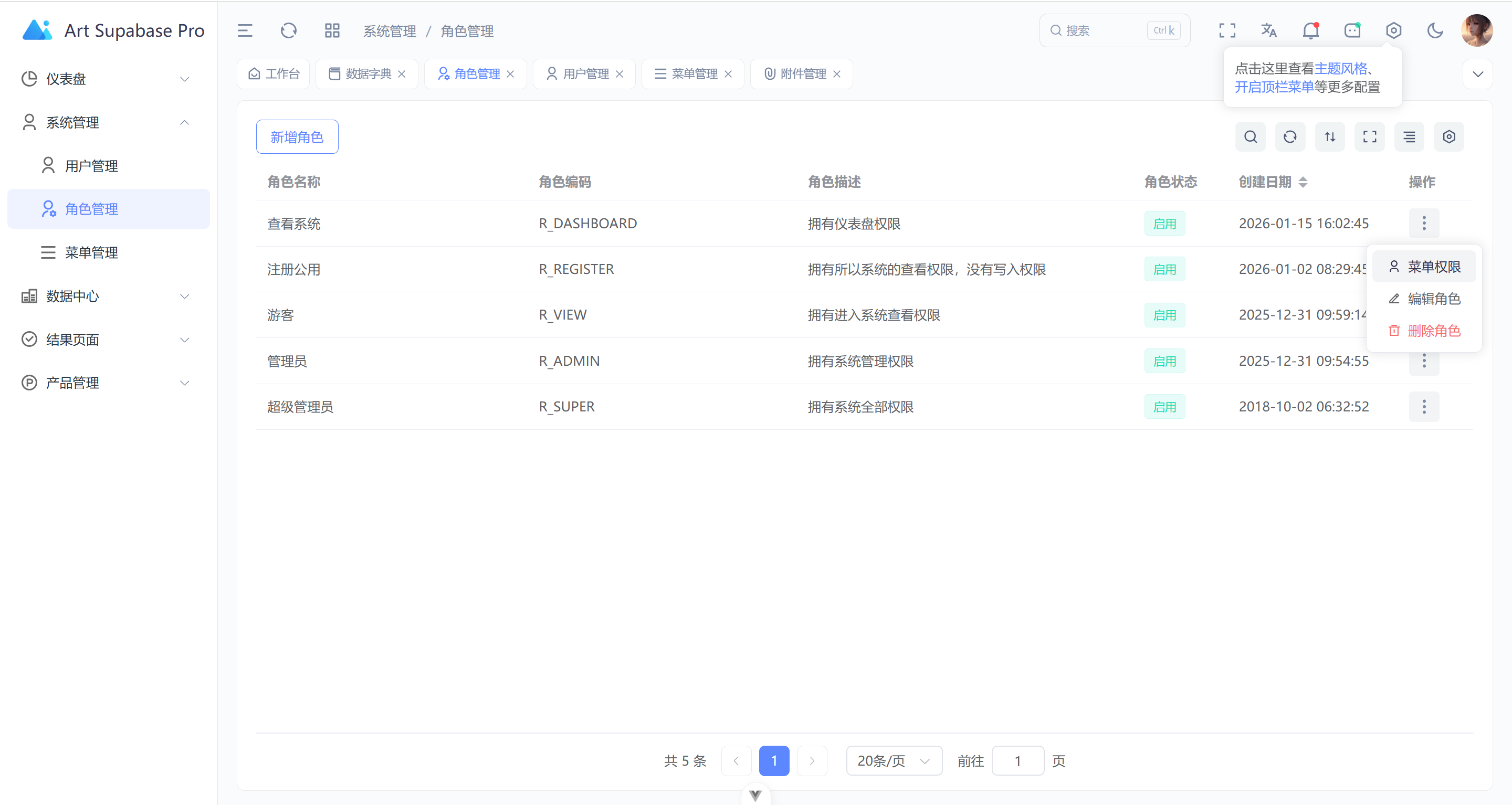Collapse the sidebar using the hamburger icon

(x=245, y=30)
